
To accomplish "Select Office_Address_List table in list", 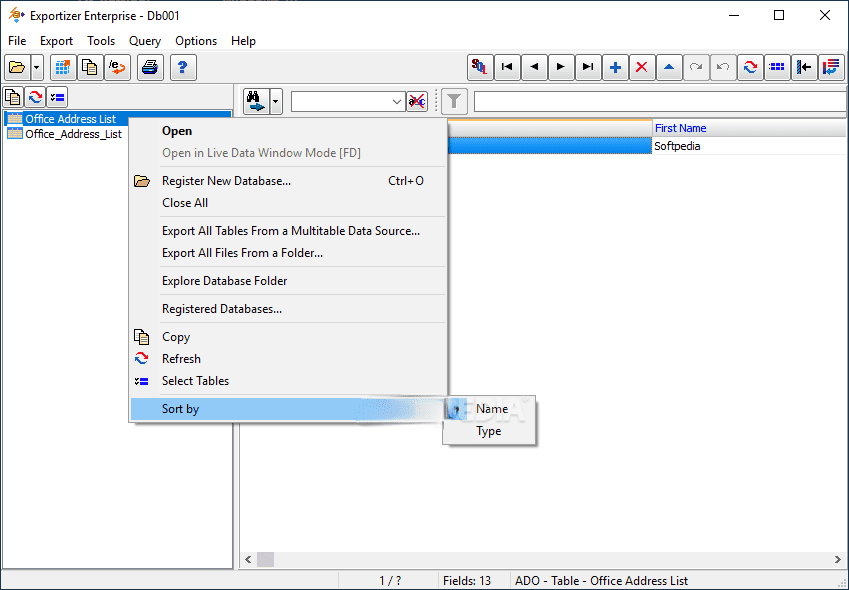I will click(x=74, y=134).
